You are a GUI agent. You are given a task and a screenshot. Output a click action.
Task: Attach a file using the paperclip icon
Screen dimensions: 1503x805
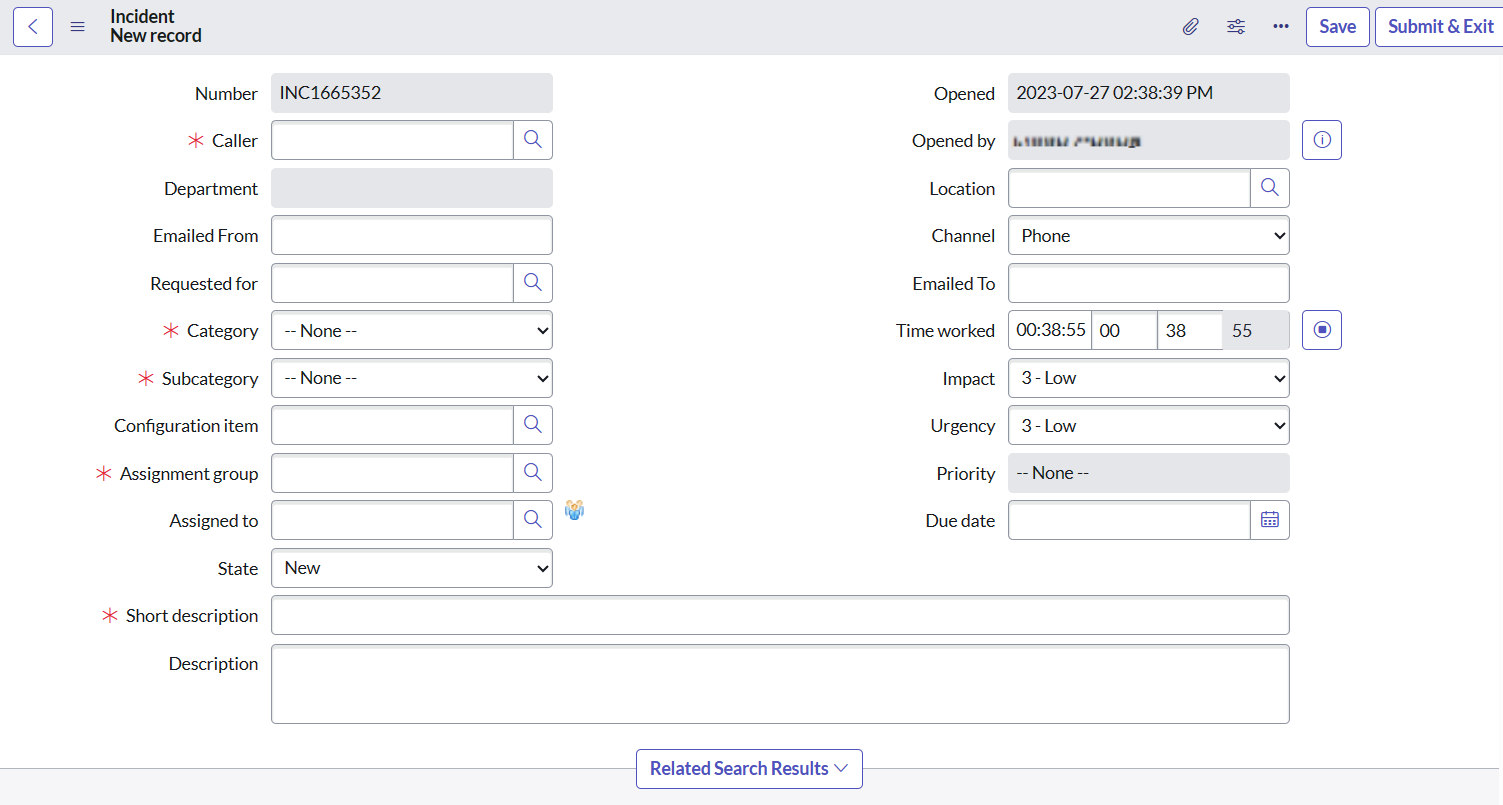pyautogui.click(x=1190, y=26)
